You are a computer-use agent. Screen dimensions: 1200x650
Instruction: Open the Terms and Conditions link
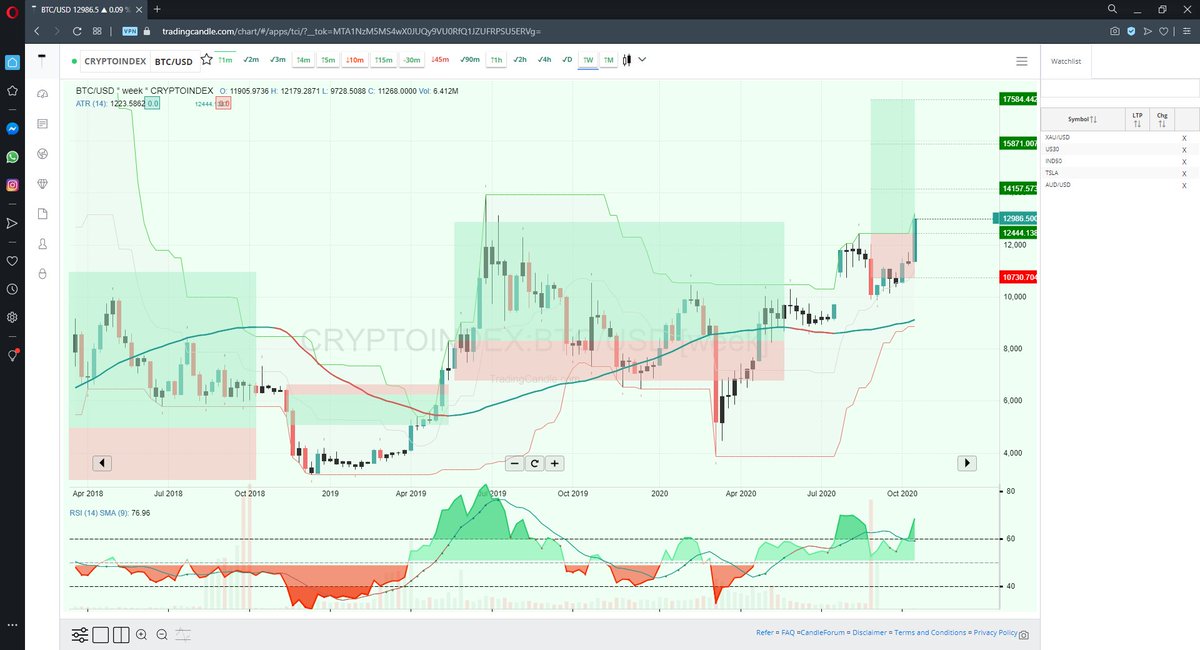tap(930, 633)
